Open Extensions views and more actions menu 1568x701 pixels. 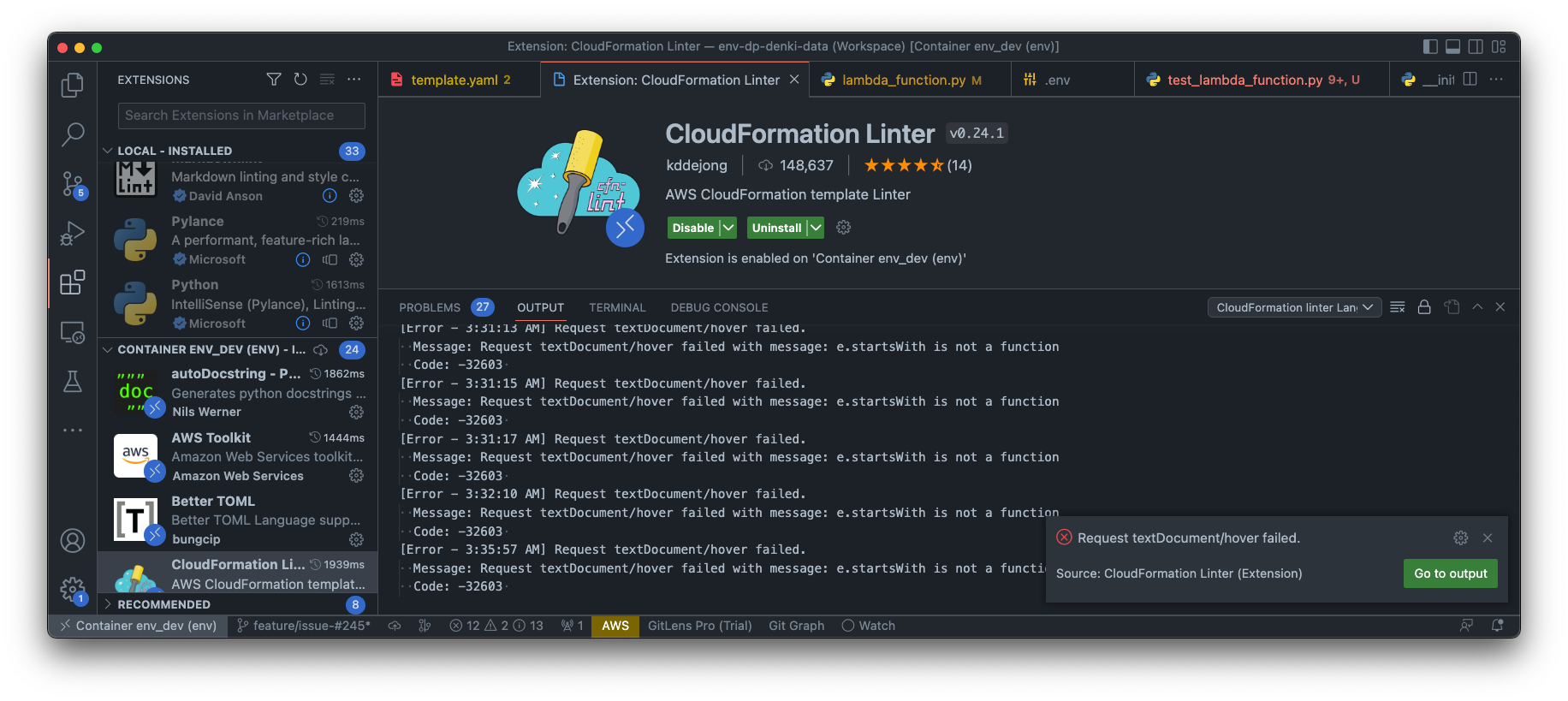click(353, 80)
